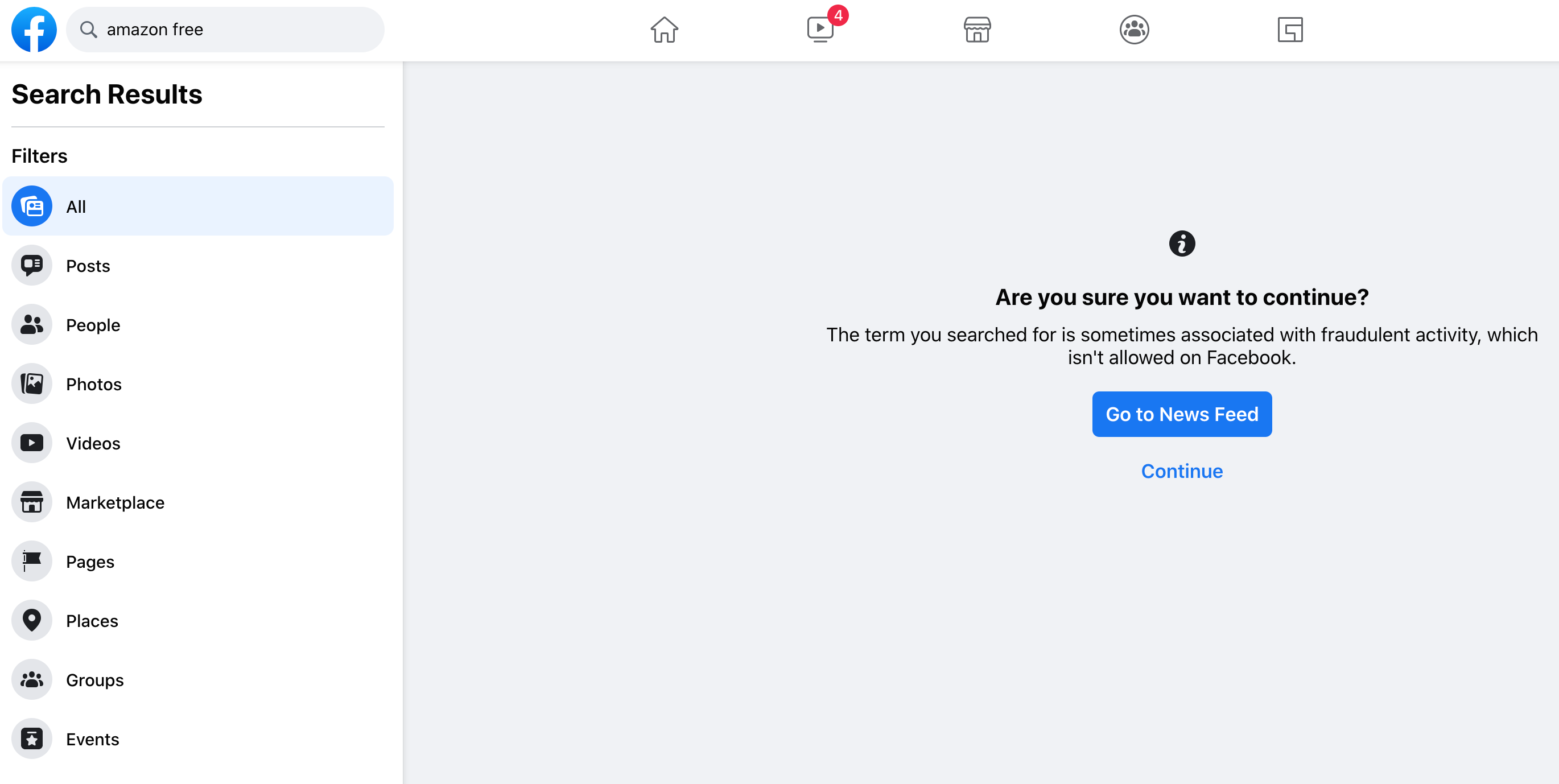Screen dimensions: 1559x784
Task: Filter results by Pages
Action: [x=89, y=562]
